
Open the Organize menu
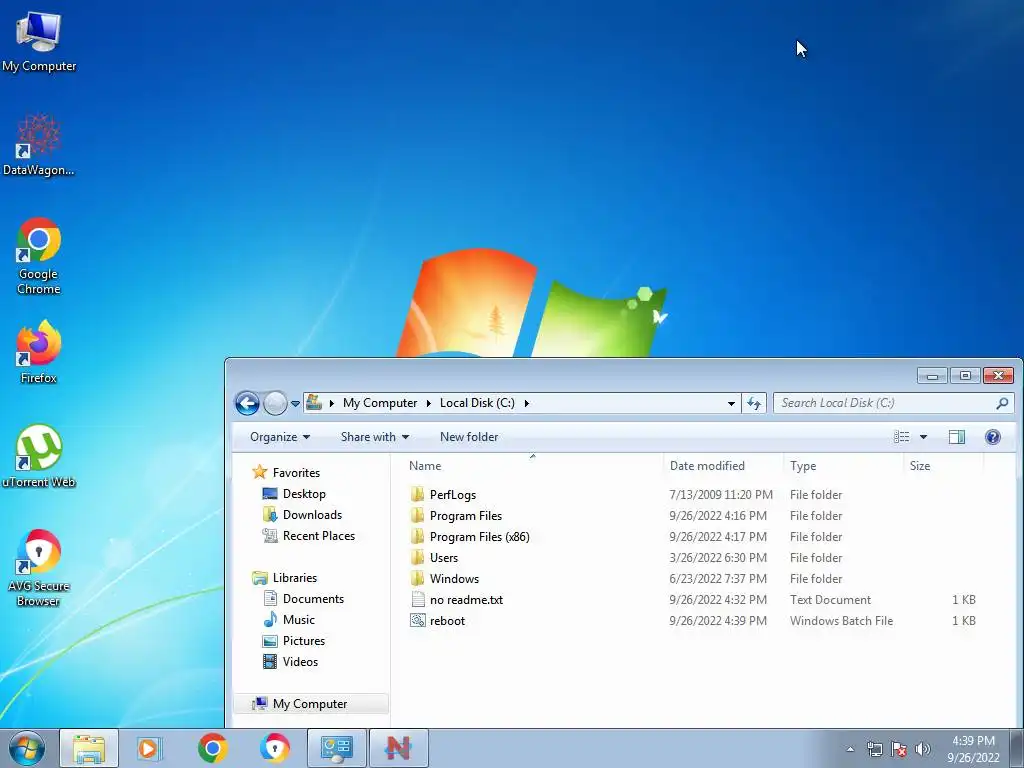pyautogui.click(x=280, y=437)
